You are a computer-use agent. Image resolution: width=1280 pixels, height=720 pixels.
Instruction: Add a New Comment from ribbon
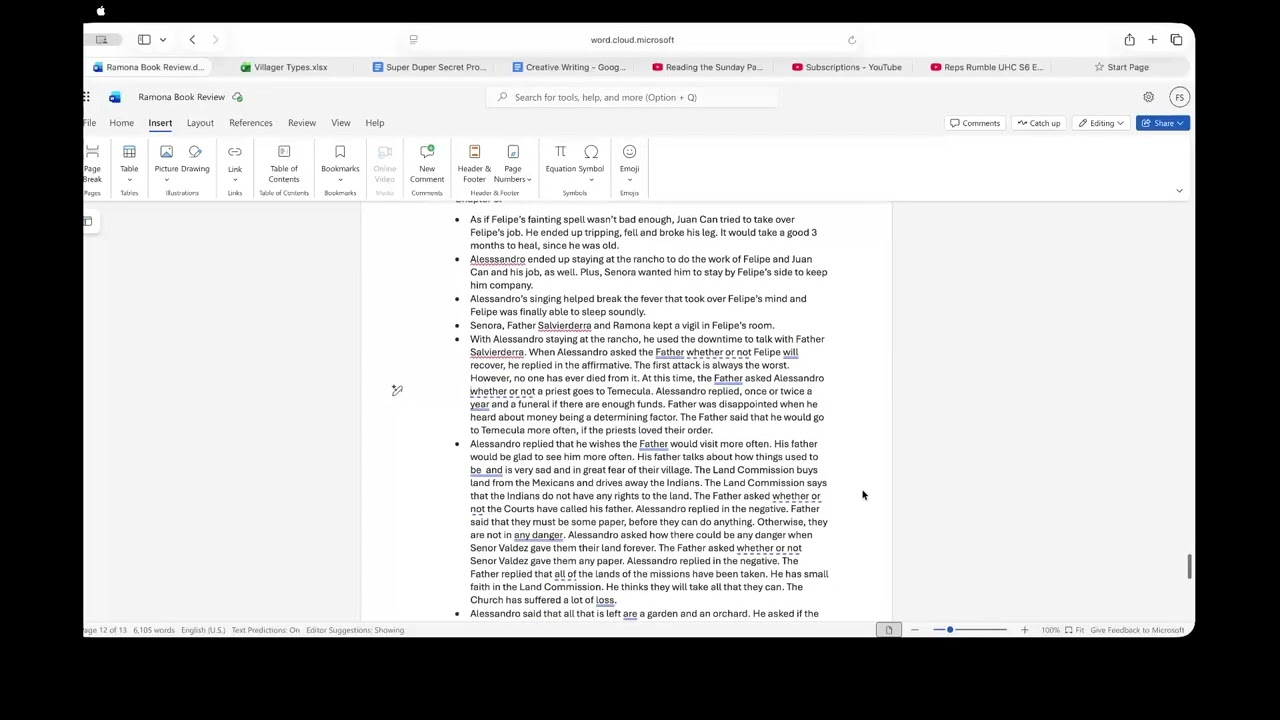(x=427, y=162)
